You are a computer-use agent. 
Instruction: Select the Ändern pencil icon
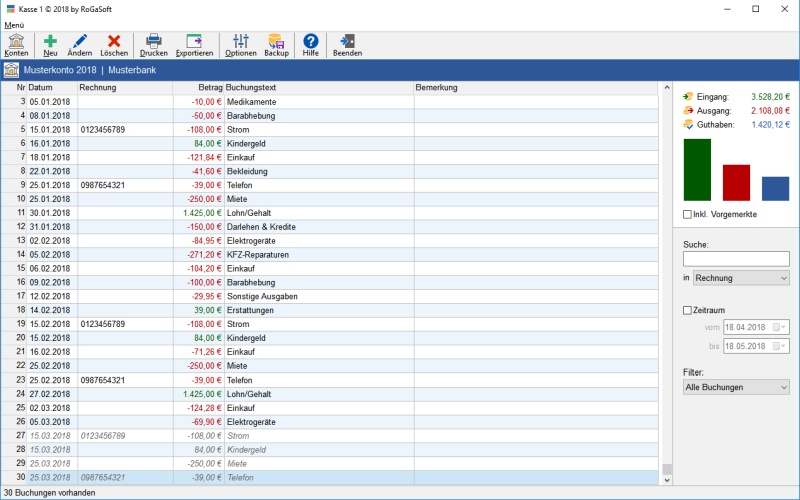80,44
